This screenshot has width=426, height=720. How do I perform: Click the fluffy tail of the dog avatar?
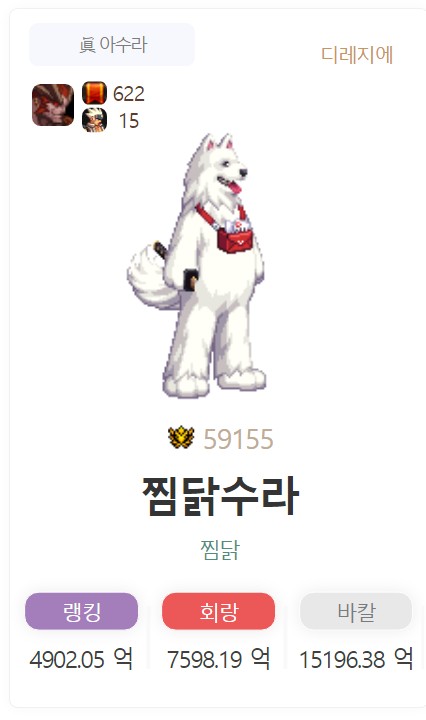[149, 276]
